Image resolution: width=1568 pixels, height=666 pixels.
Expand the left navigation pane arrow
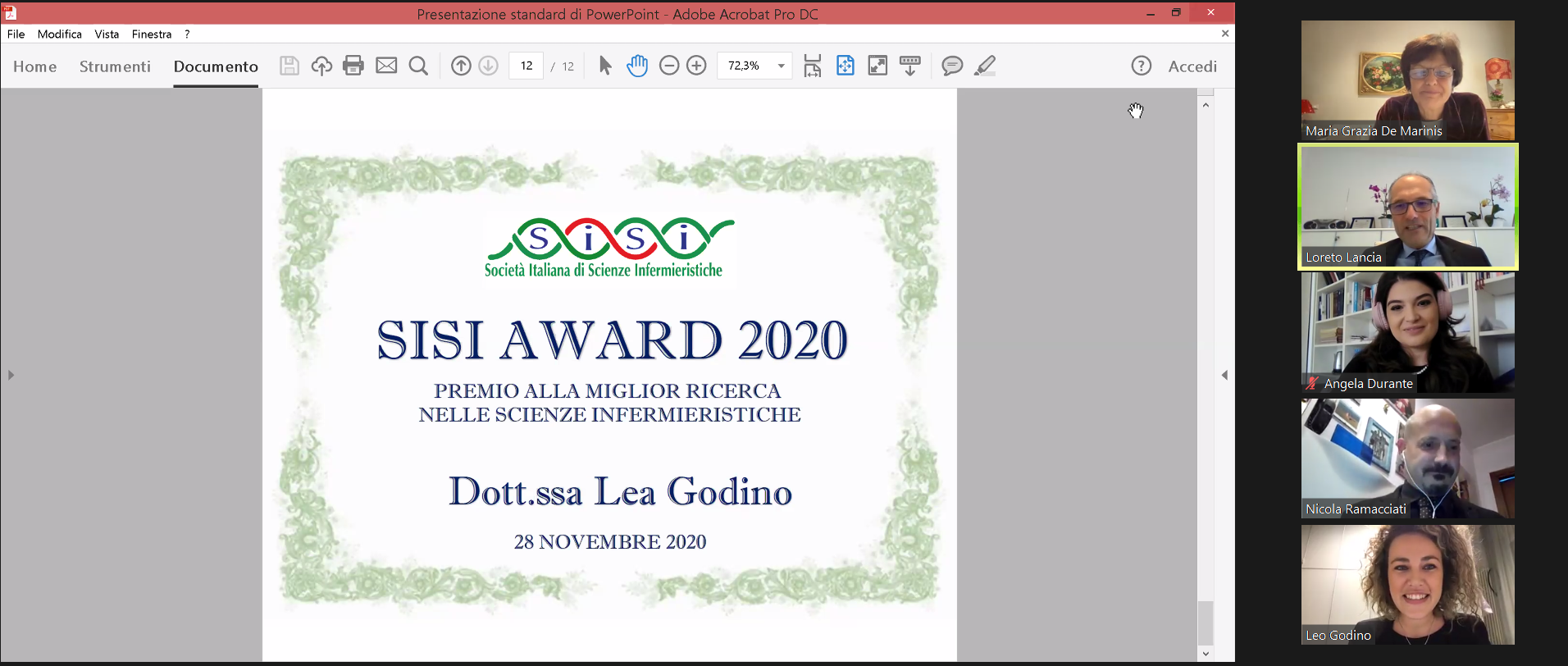pos(11,375)
